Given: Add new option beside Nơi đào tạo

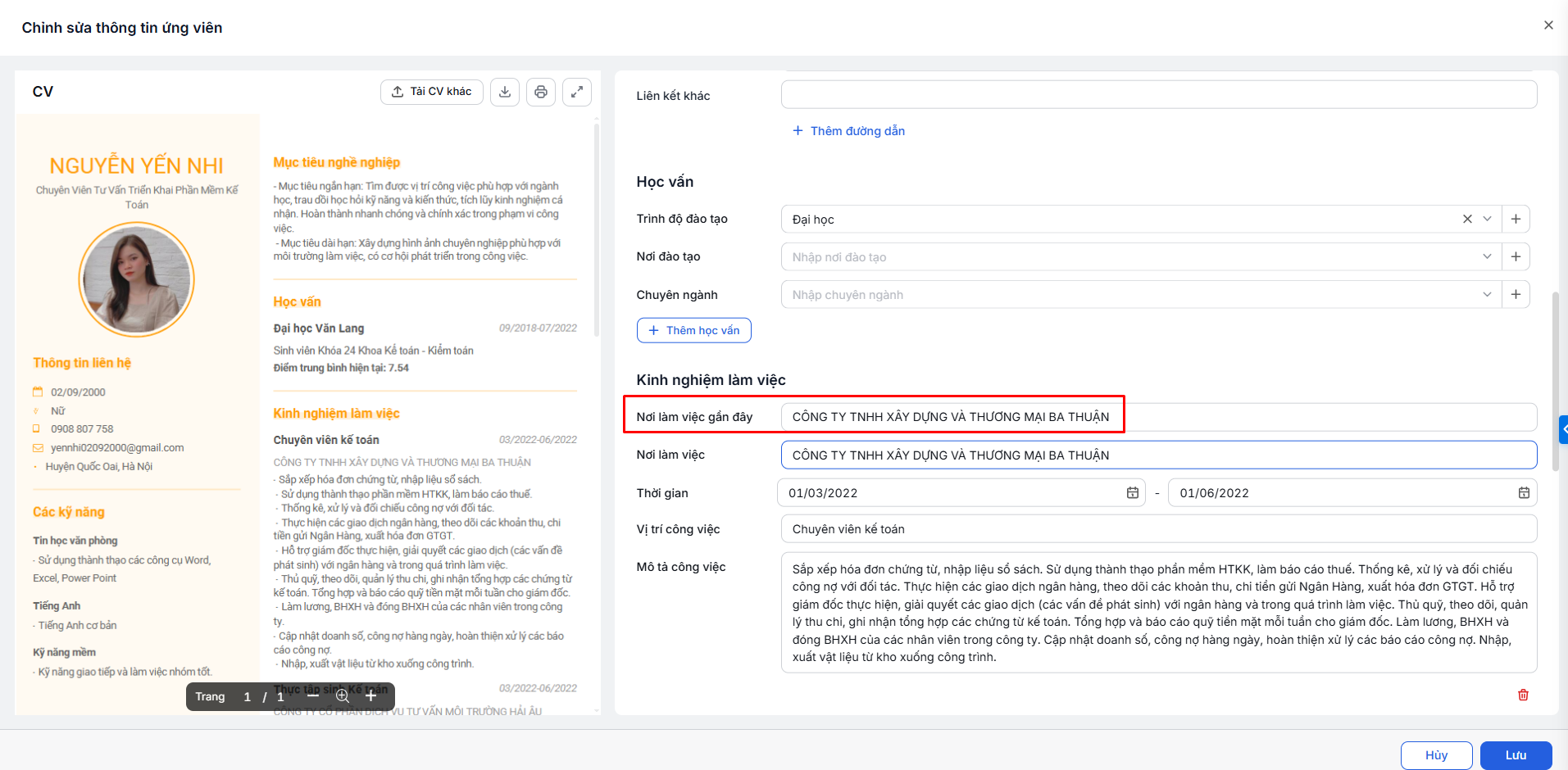Looking at the screenshot, I should coord(1516,256).
